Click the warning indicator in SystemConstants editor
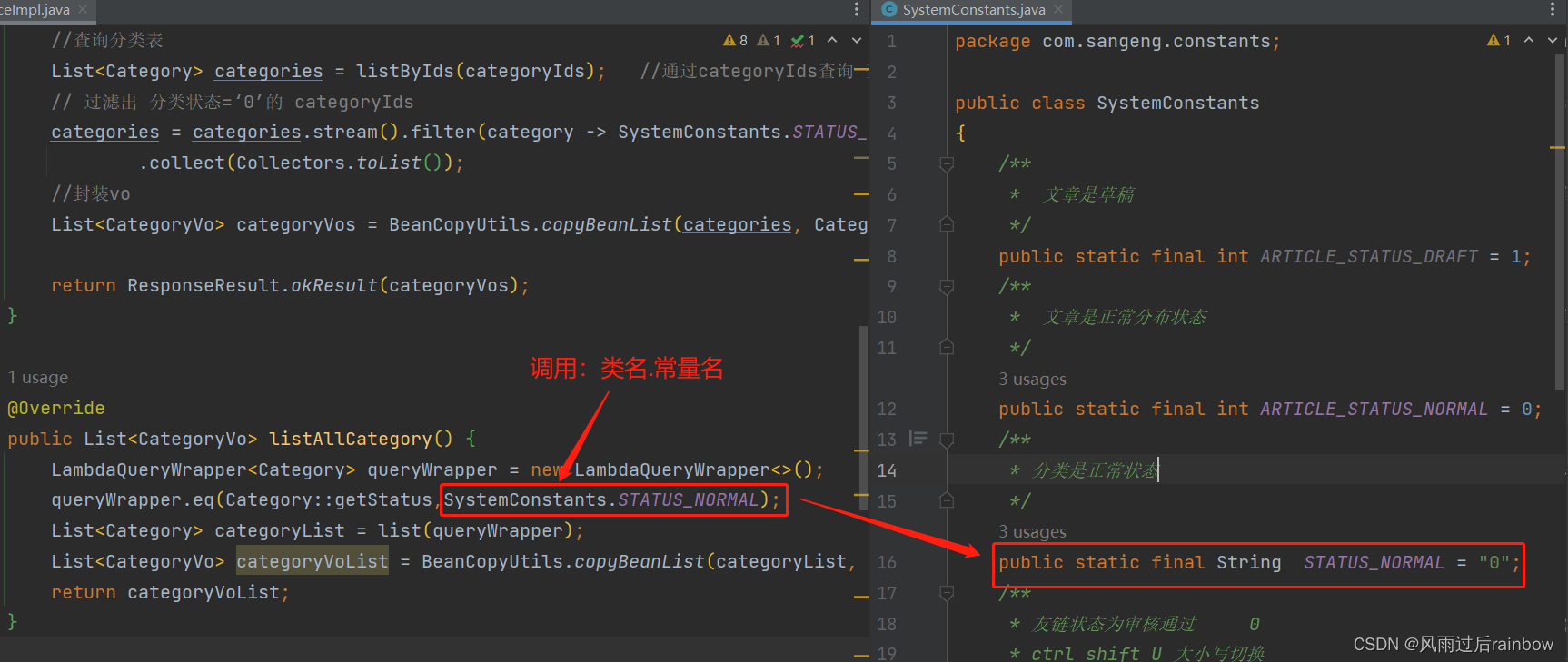Screen dimensions: 1568x662 (x=1499, y=40)
